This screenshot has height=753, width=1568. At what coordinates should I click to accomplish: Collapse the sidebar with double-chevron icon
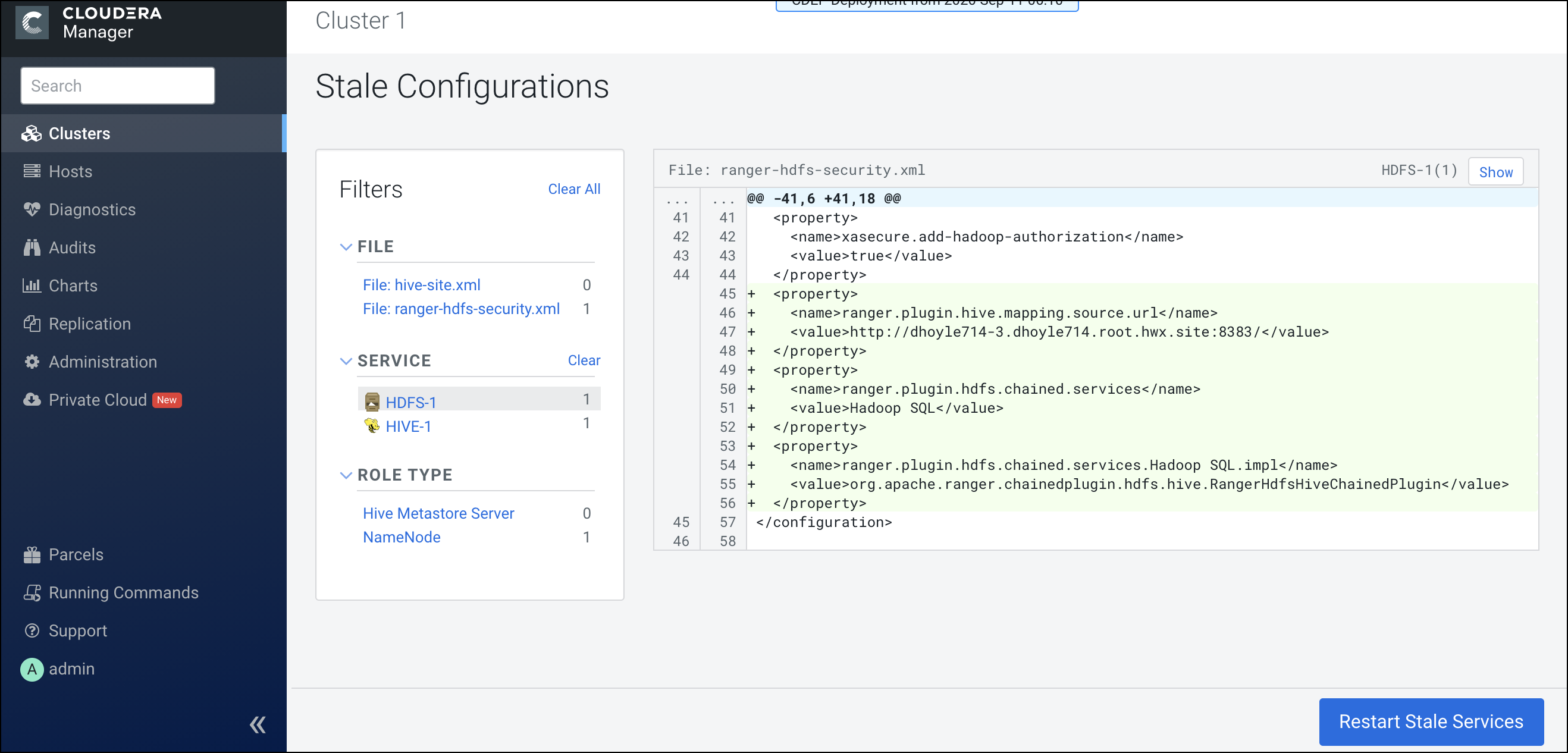click(258, 724)
